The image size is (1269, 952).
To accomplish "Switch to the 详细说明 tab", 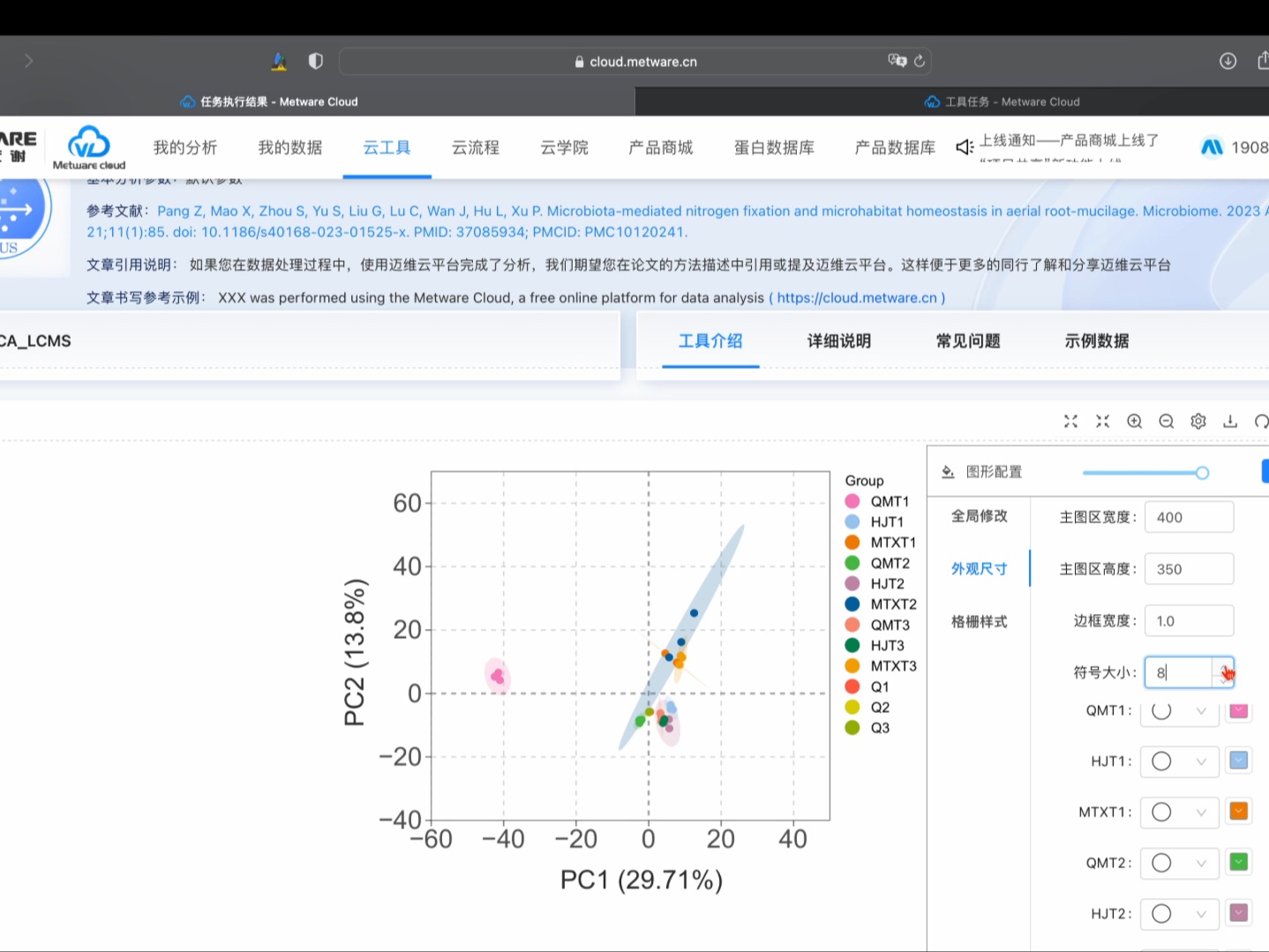I will pos(839,341).
